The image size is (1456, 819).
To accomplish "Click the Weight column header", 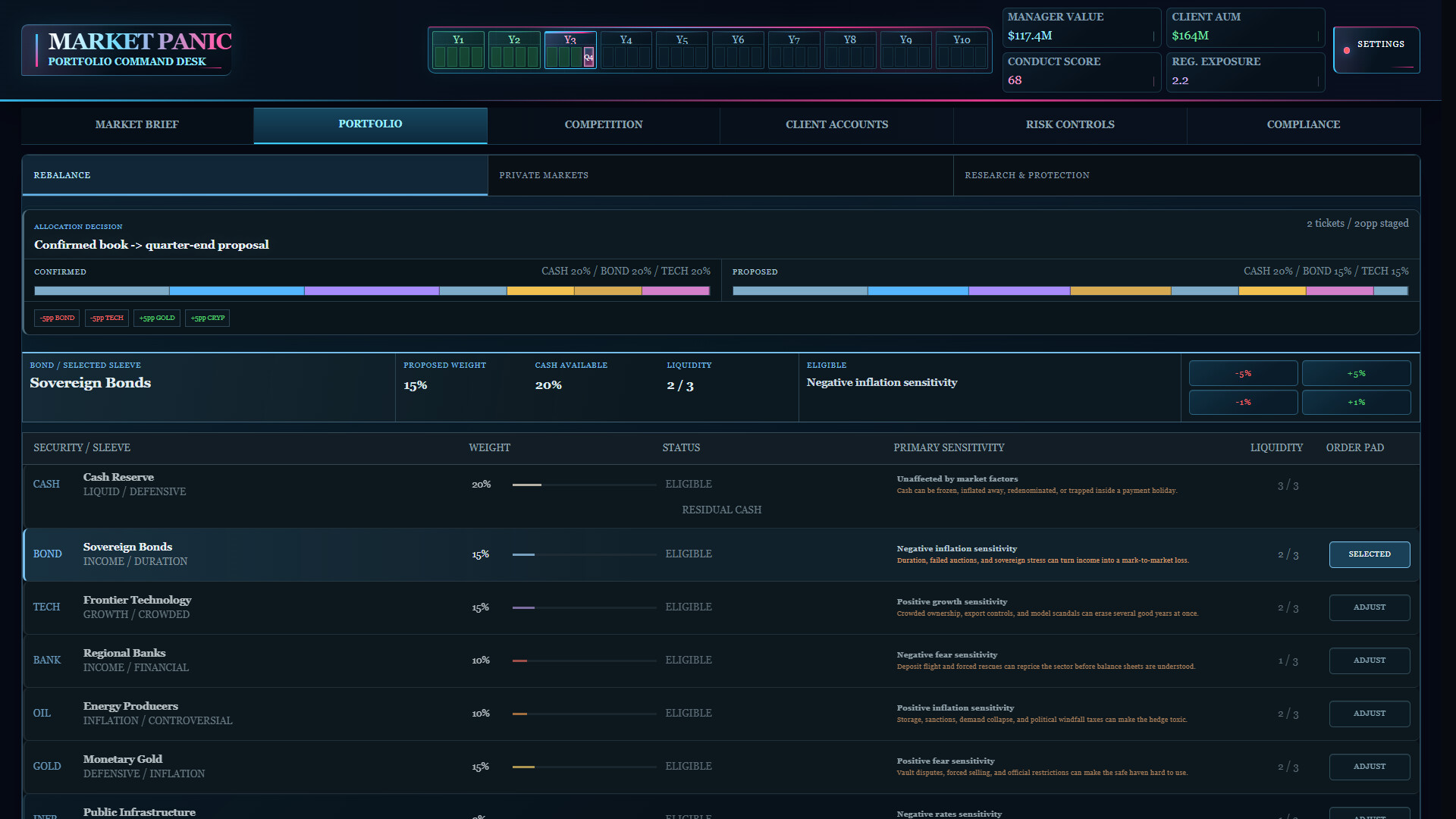I will (x=489, y=448).
